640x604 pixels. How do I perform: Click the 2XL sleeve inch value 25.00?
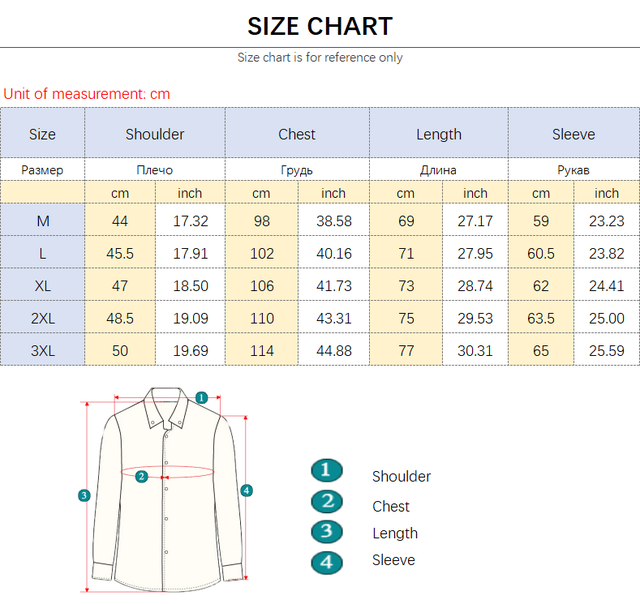coord(607,318)
